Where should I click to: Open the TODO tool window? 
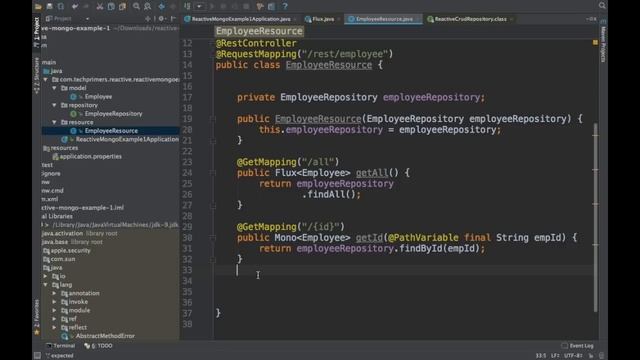point(98,346)
